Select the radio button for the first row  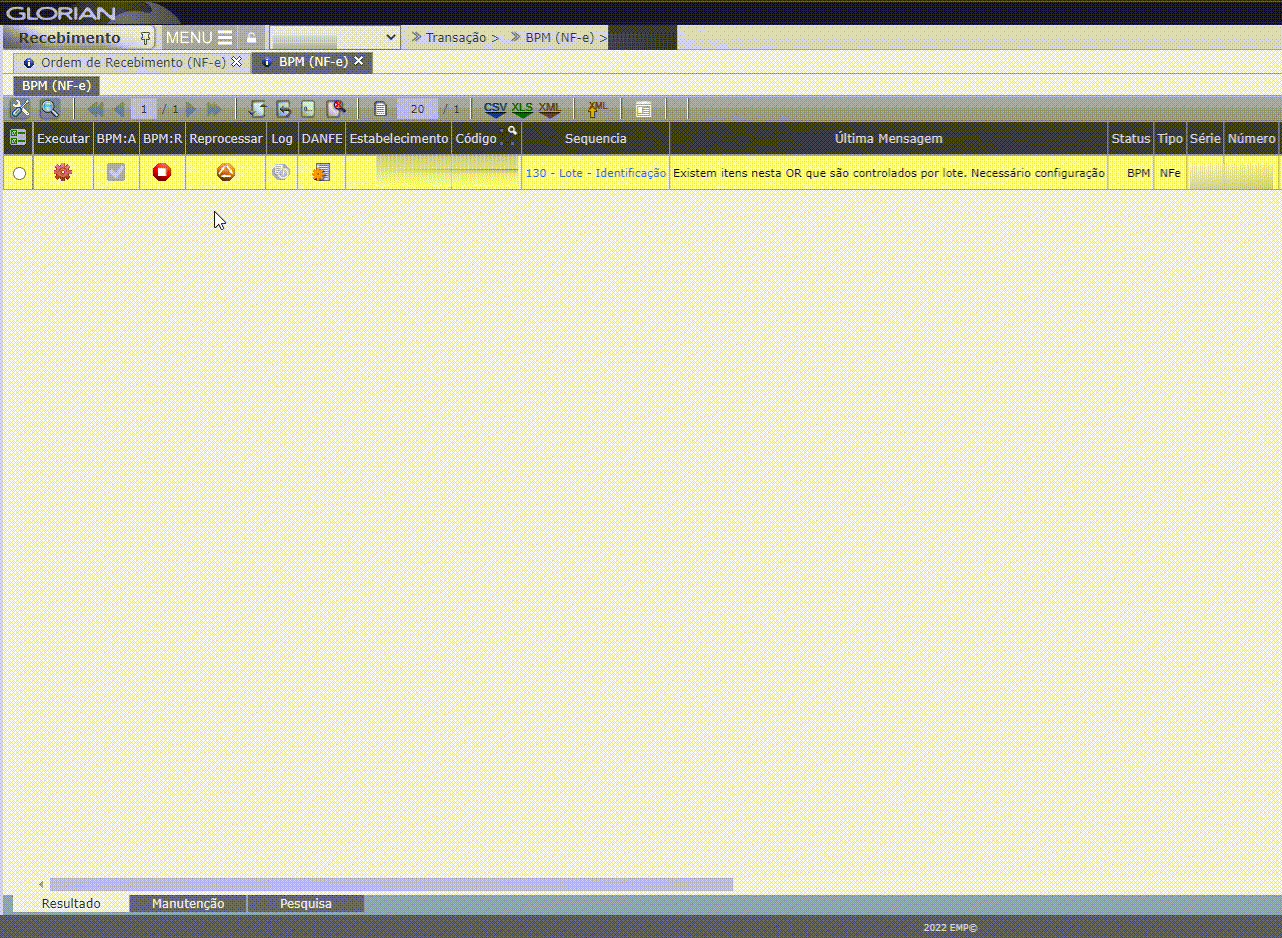pos(19,174)
